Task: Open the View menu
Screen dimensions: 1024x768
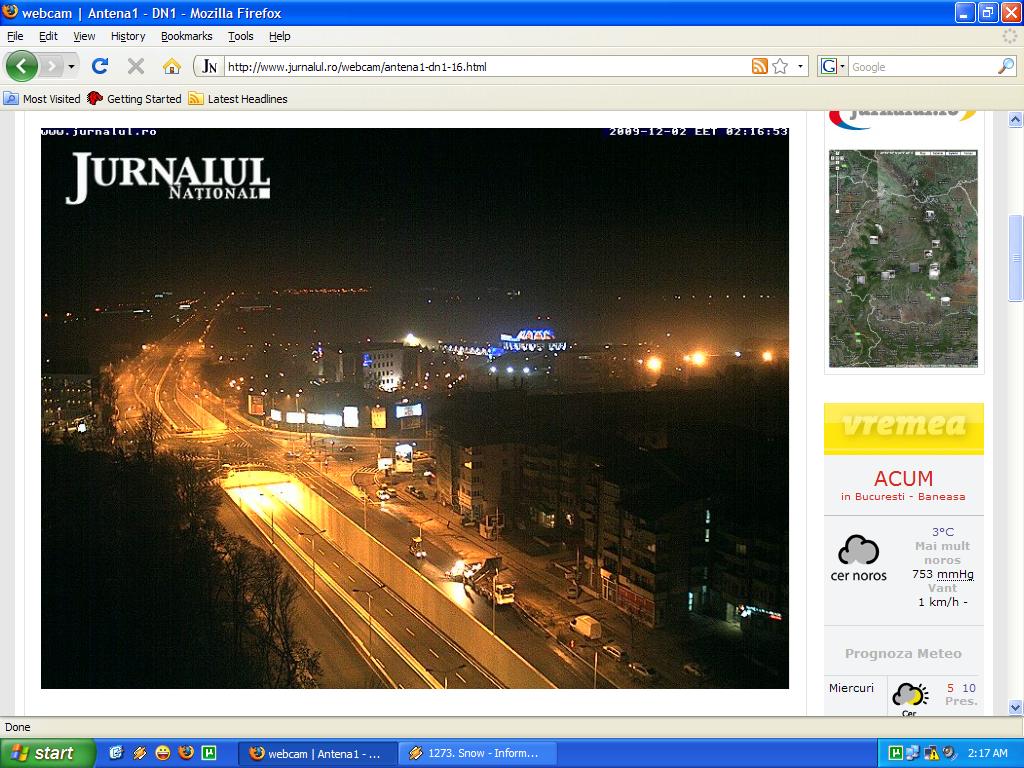Action: click(84, 36)
